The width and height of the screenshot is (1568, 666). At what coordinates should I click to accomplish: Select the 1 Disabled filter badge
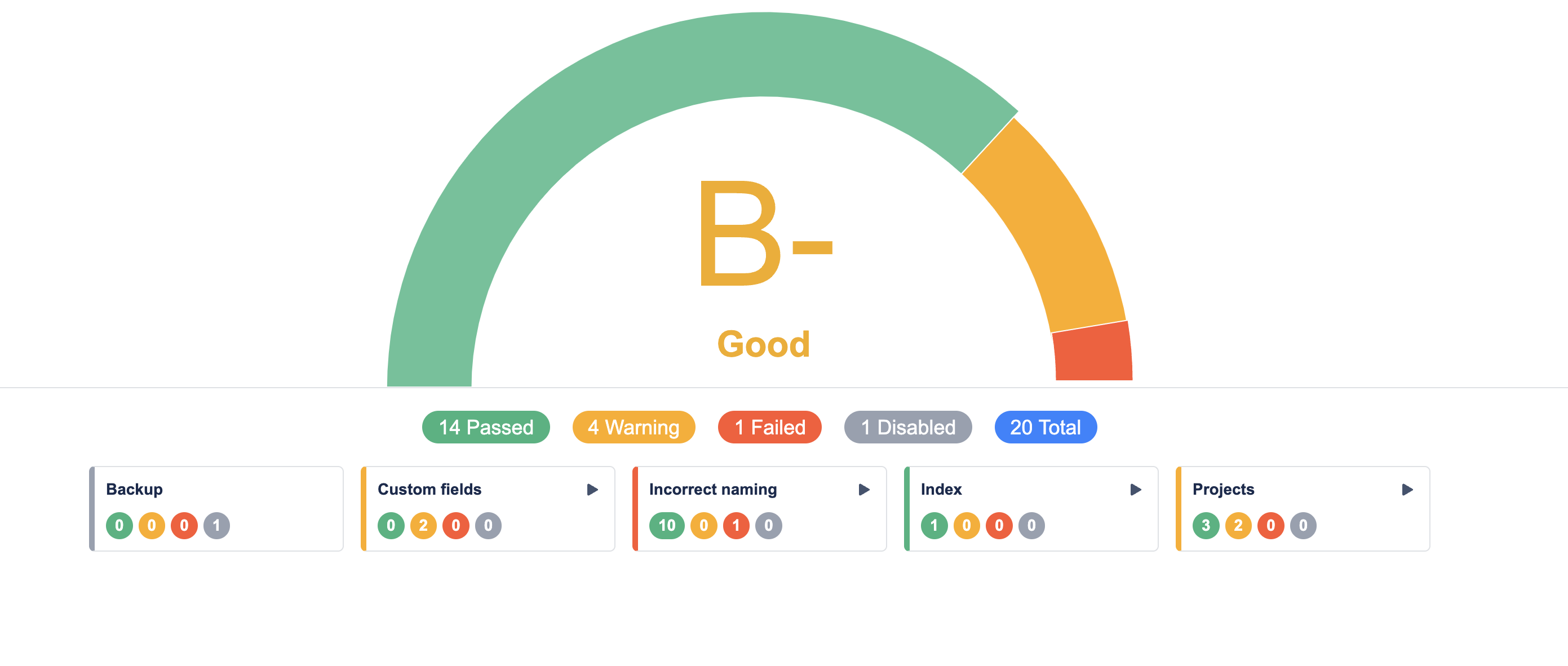907,427
